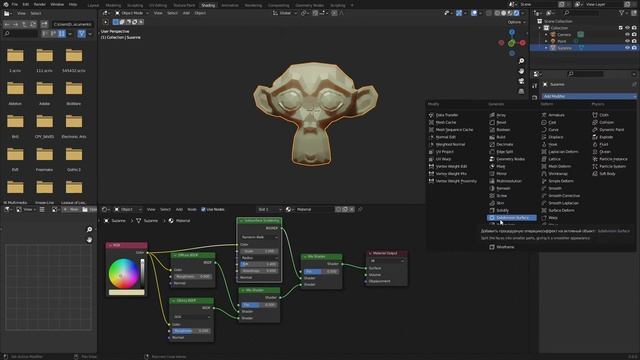Click the Decimate modifier icon
The height and width of the screenshot is (360, 640).
point(492,144)
